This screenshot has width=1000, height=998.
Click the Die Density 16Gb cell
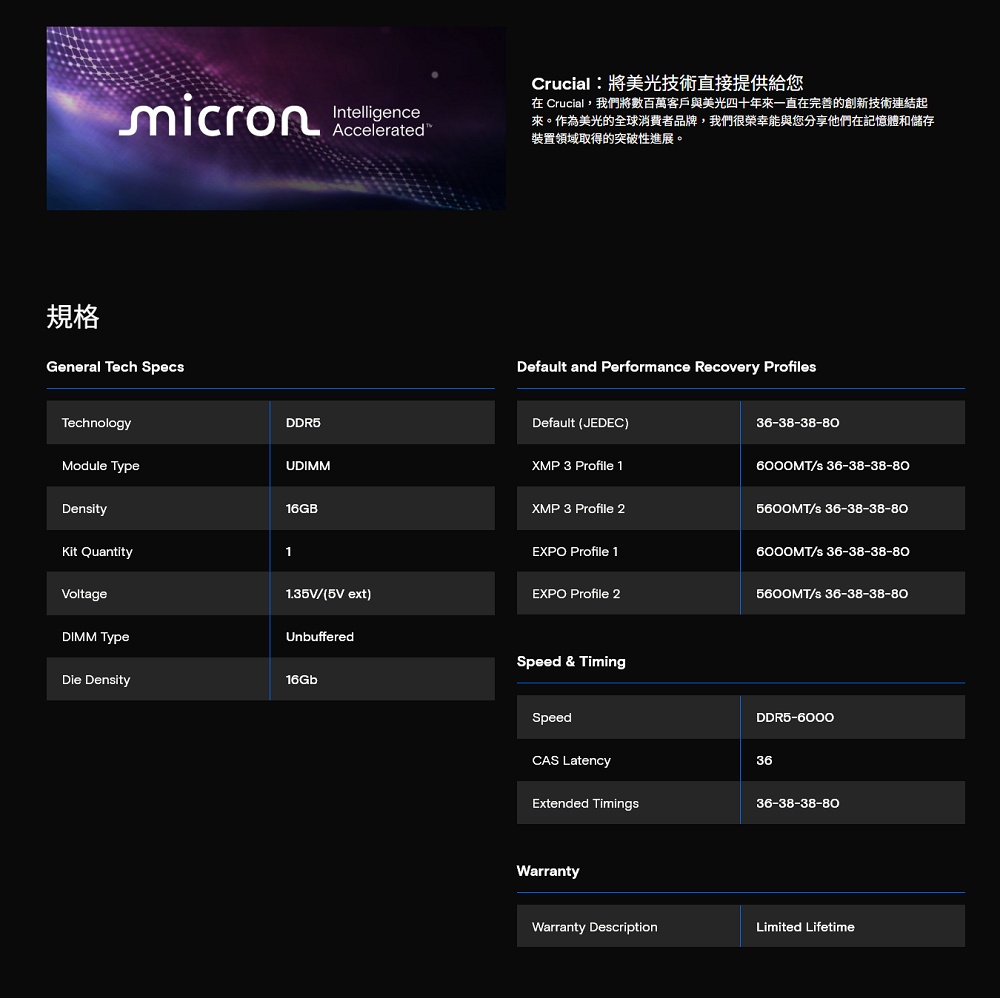click(297, 679)
